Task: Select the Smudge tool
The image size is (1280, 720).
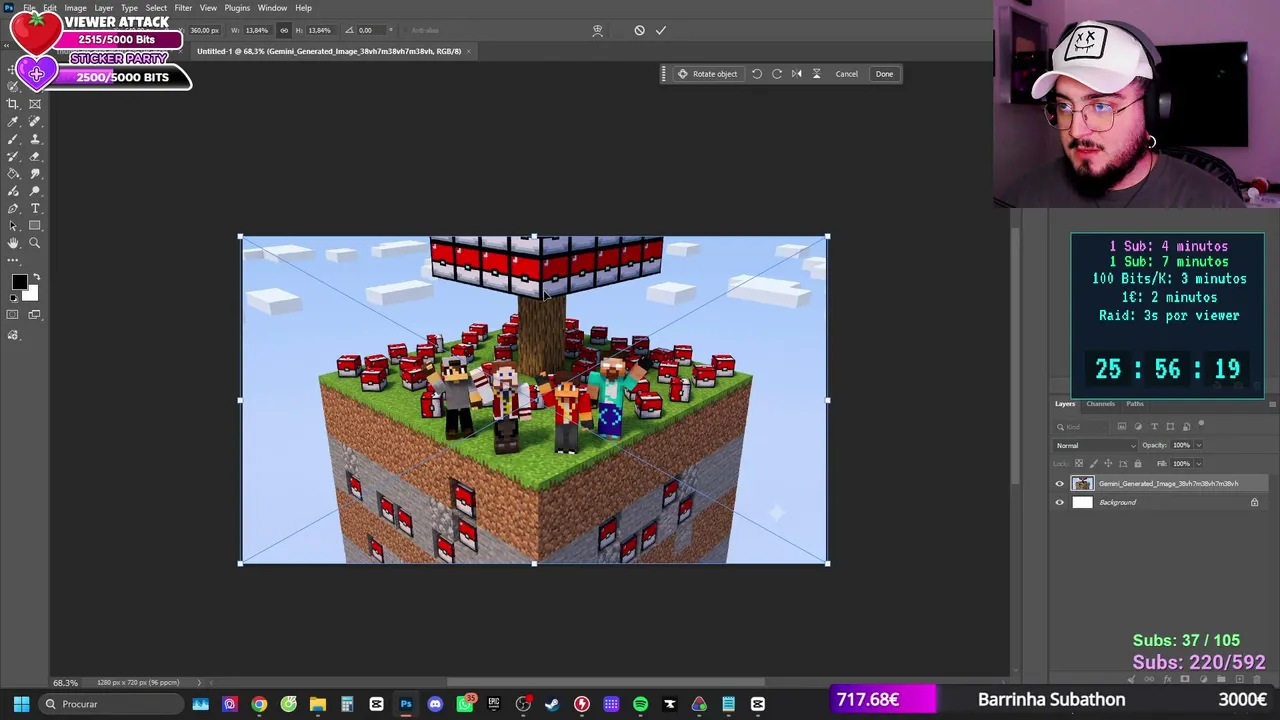Action: [x=35, y=173]
